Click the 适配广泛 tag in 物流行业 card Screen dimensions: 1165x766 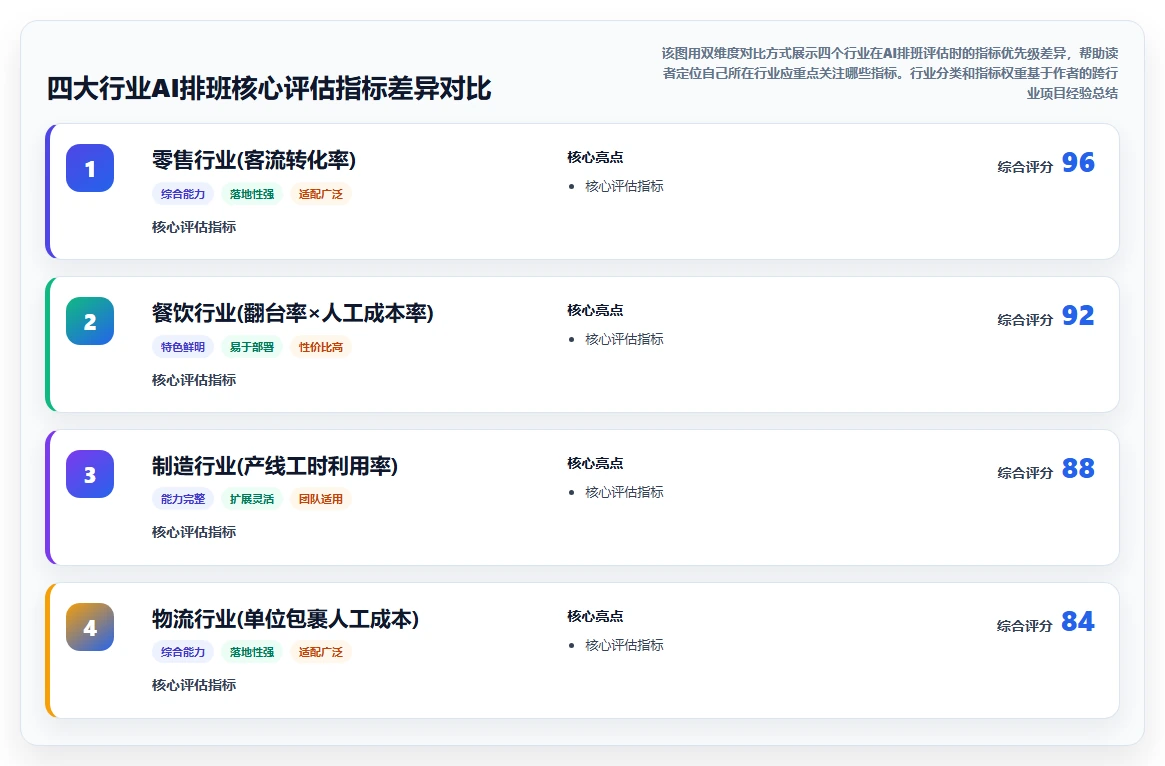point(321,652)
